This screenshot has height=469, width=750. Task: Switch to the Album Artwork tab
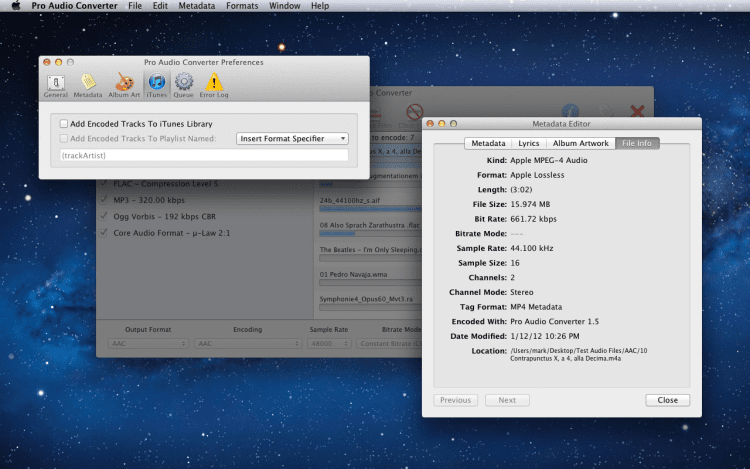[x=580, y=143]
